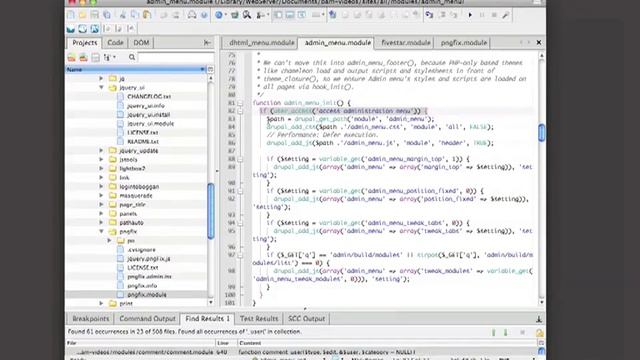
Task: Expand the print folder
Action: click(x=101, y=303)
